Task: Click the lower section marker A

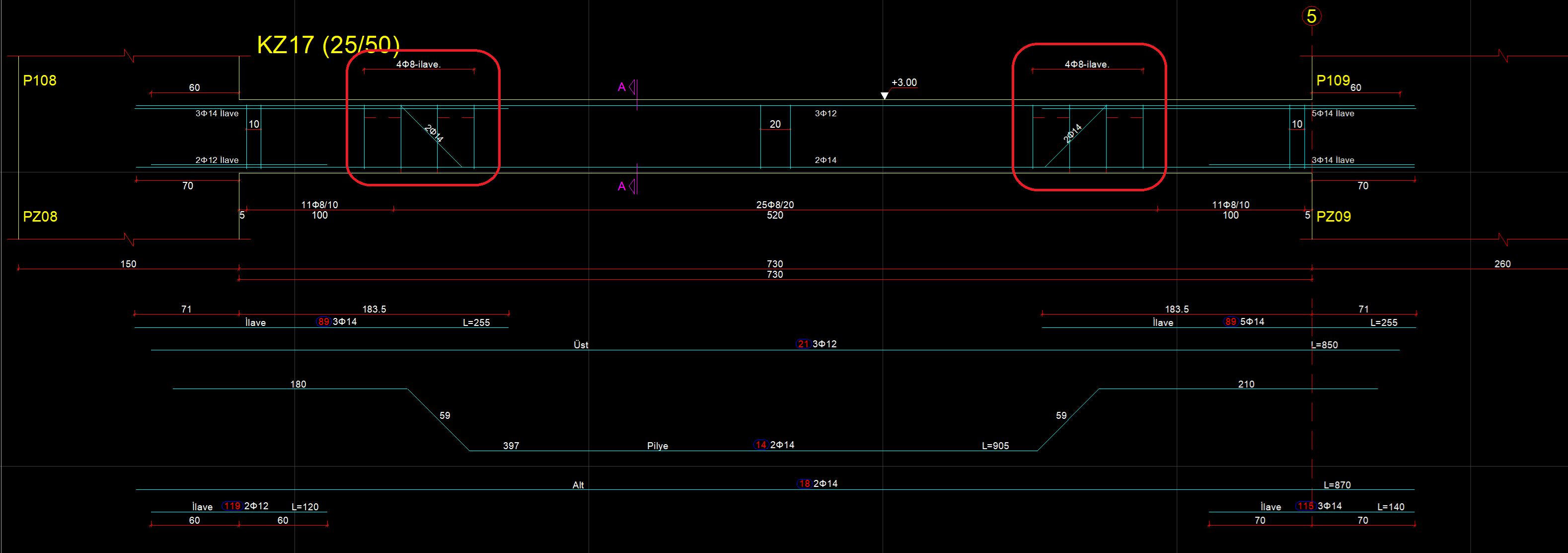Action: pyautogui.click(x=621, y=186)
